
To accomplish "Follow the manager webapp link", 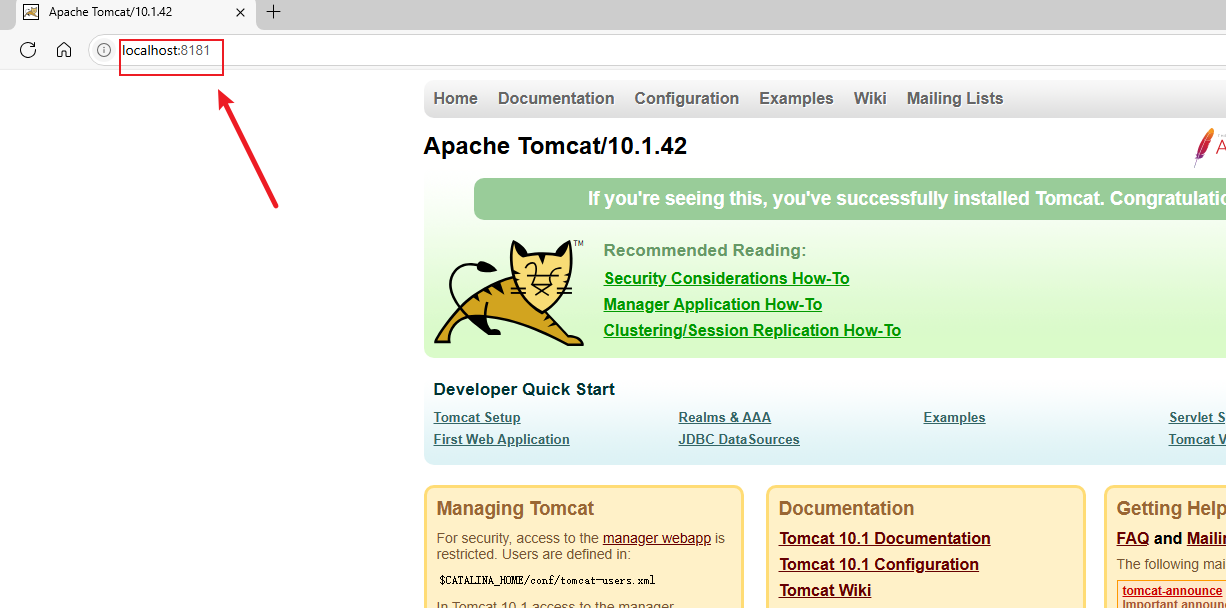I will (657, 538).
